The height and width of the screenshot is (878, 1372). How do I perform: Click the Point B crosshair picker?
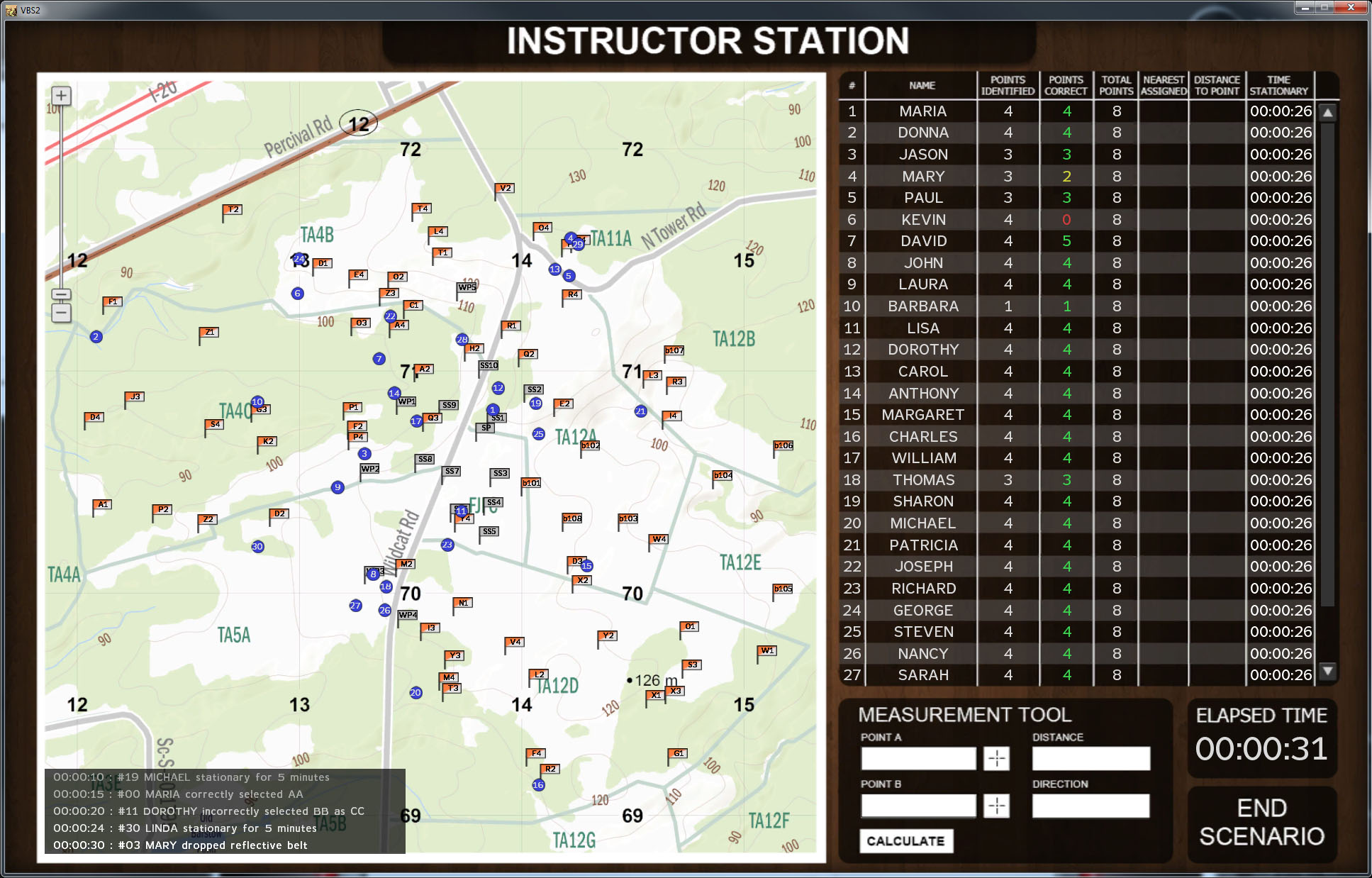(997, 806)
